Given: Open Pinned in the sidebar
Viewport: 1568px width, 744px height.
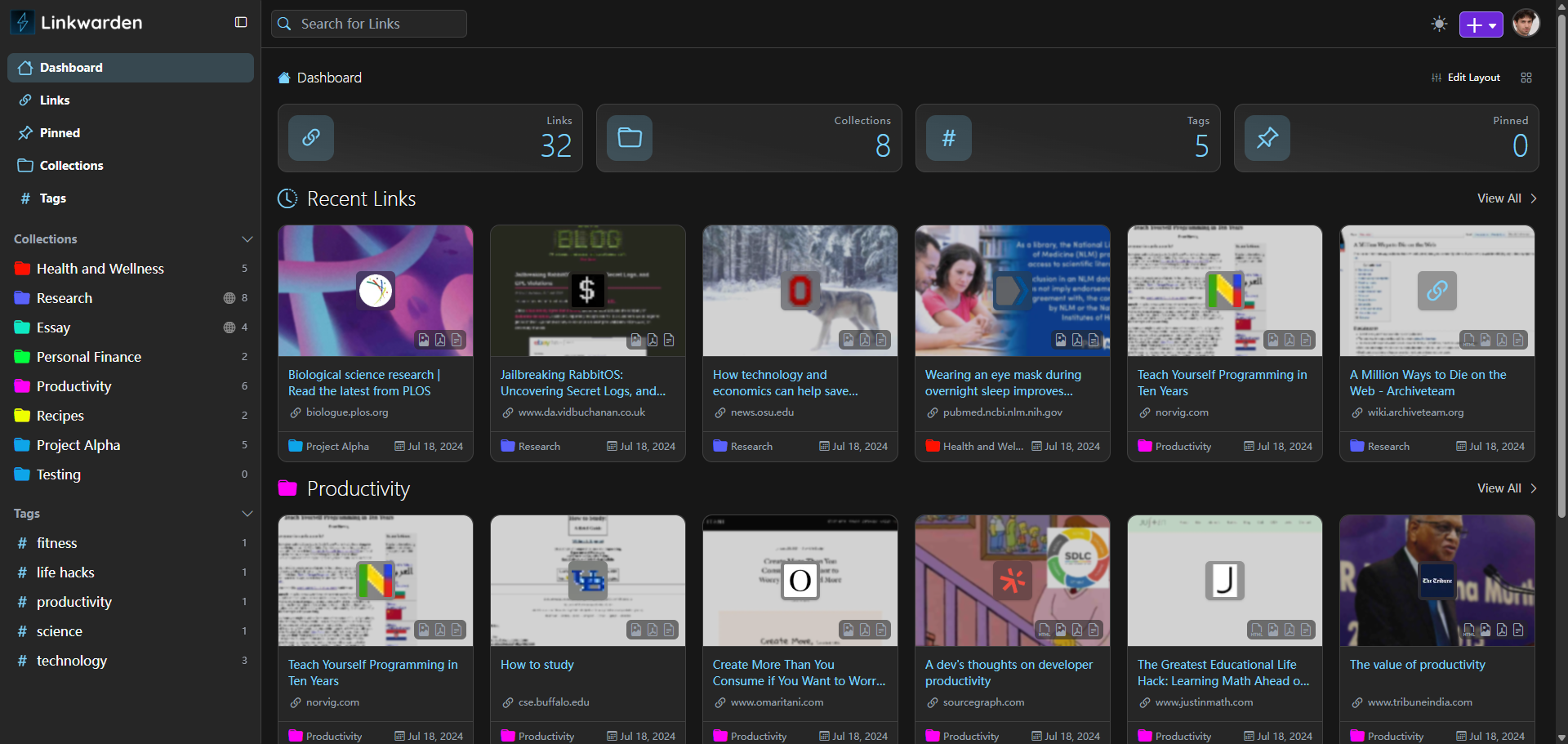Looking at the screenshot, I should (x=60, y=133).
